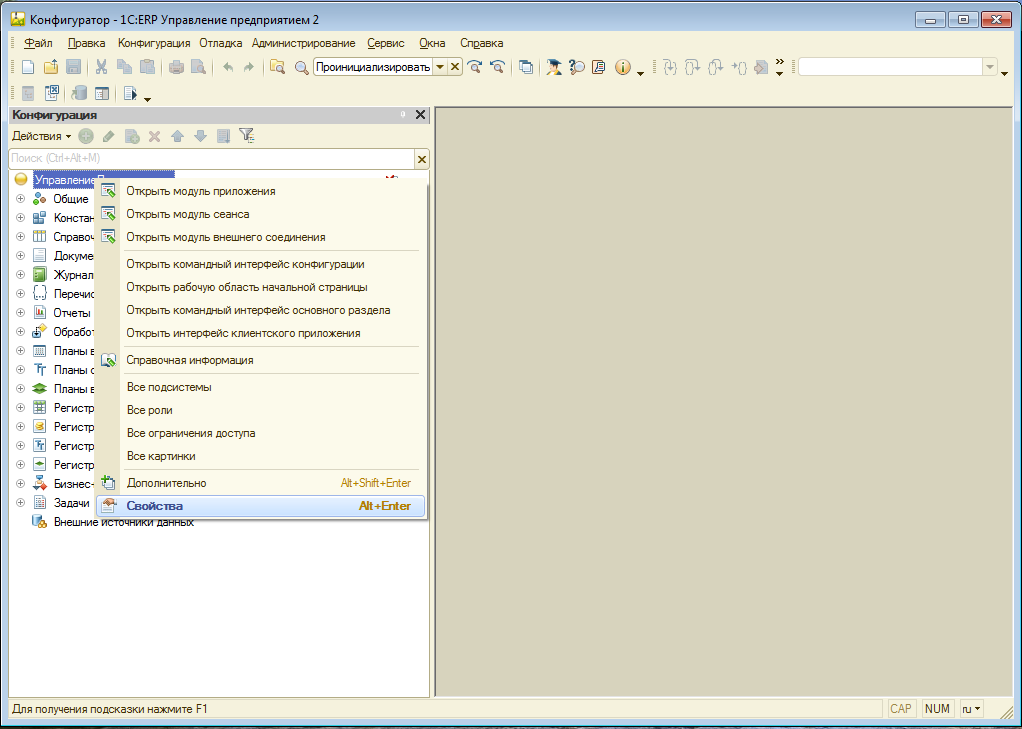
Task: Open the Файл menu
Action: (38, 43)
